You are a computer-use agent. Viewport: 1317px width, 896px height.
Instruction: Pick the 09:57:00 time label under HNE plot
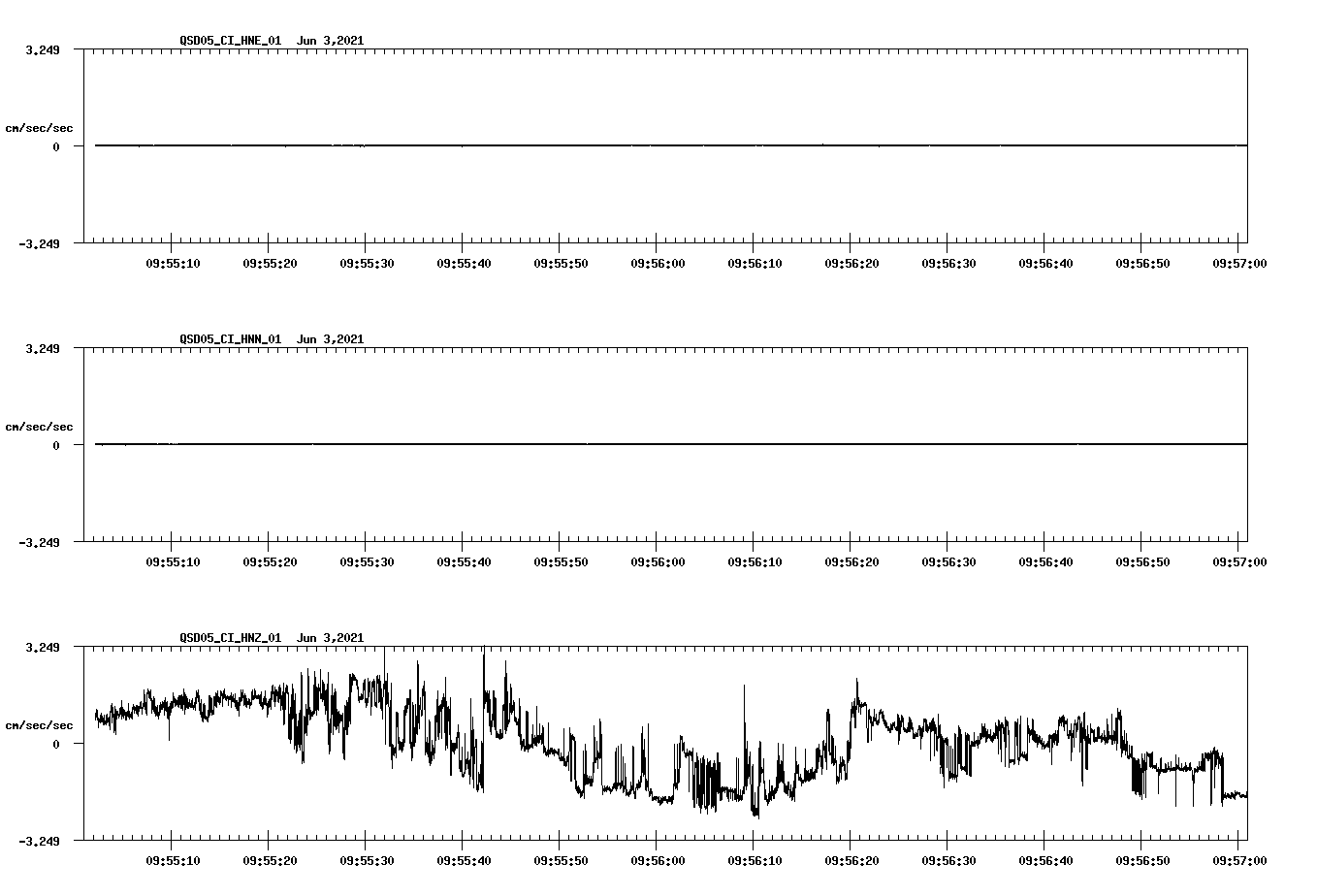pyautogui.click(x=1239, y=263)
